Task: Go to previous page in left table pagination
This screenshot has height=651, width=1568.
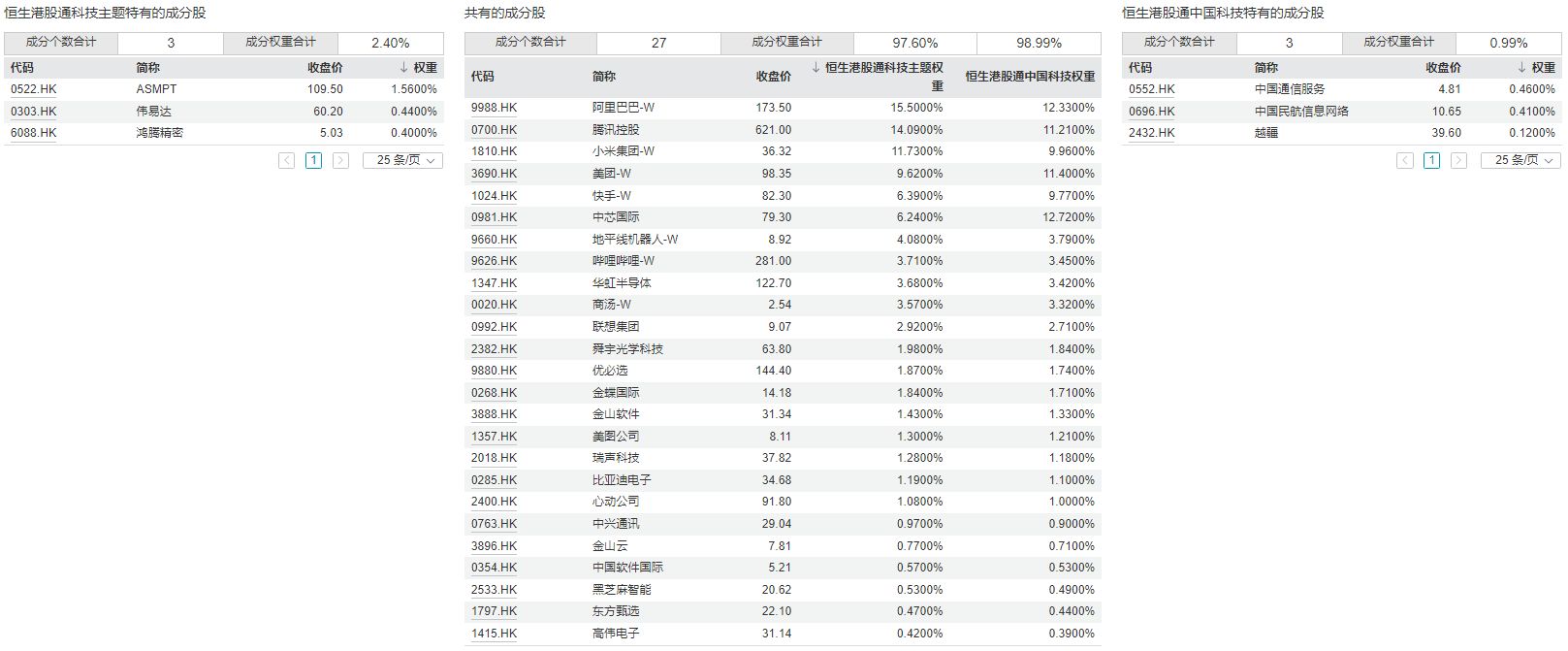Action: click(286, 160)
